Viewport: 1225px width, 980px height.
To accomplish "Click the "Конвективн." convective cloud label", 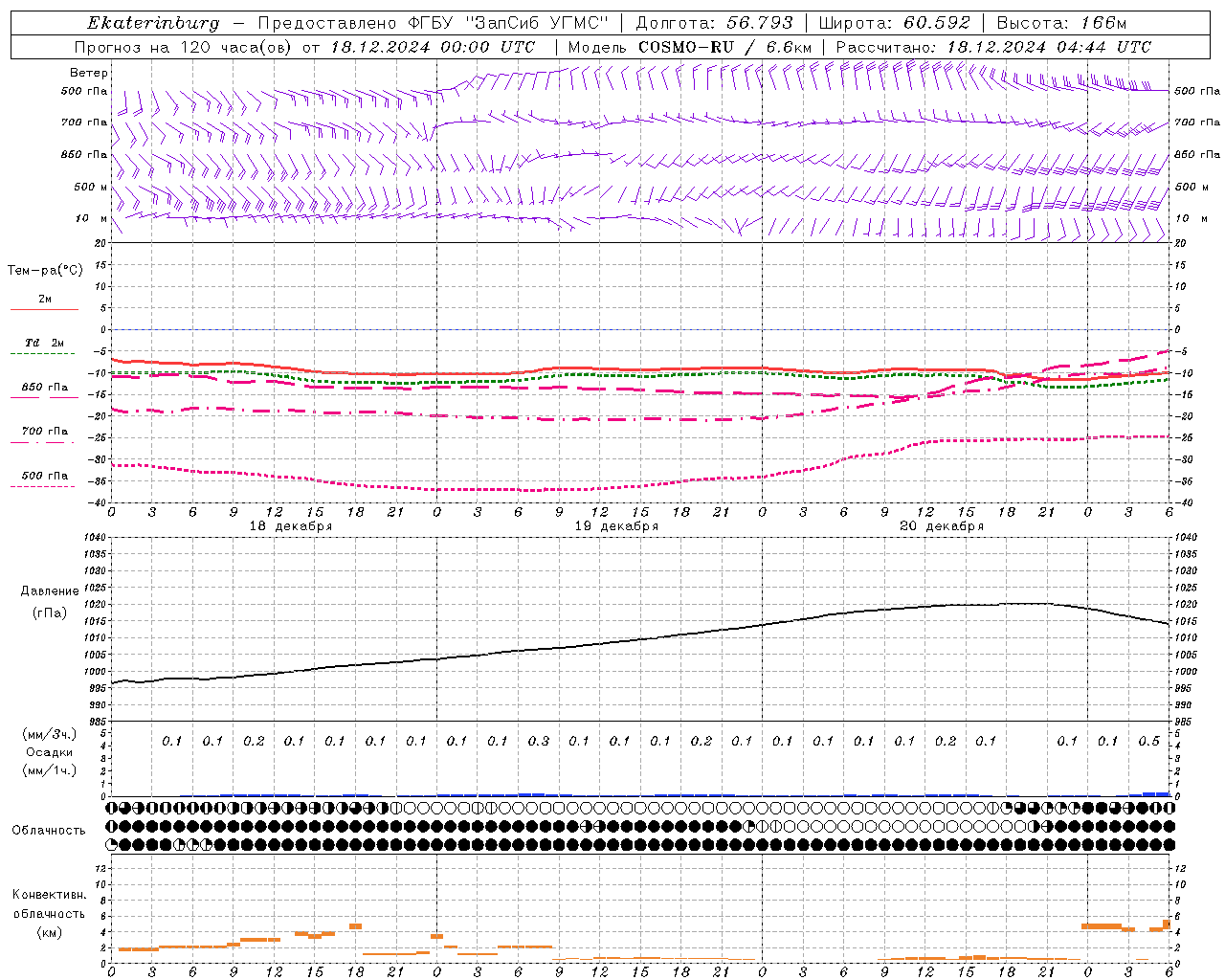I will click(x=49, y=895).
